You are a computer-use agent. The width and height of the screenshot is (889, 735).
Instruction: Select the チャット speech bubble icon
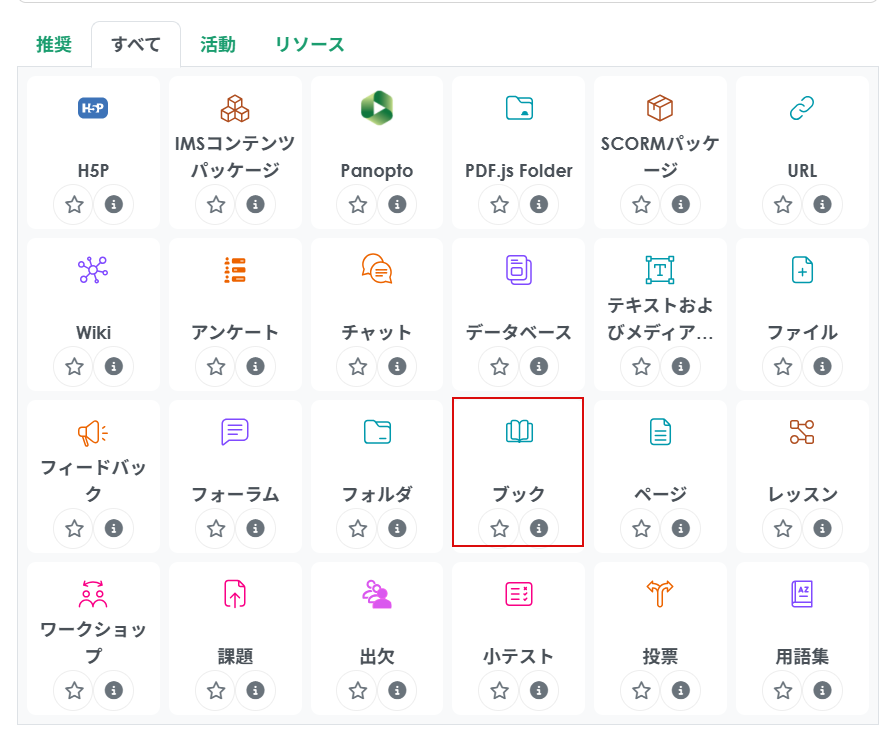pos(376,269)
